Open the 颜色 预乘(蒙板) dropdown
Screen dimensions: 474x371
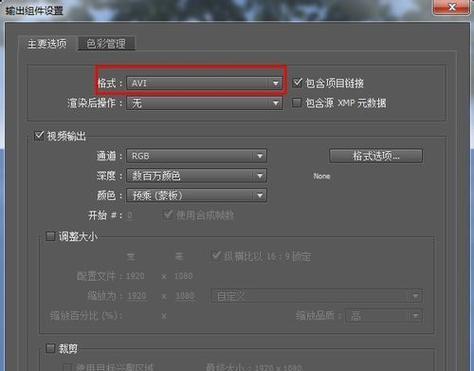196,196
